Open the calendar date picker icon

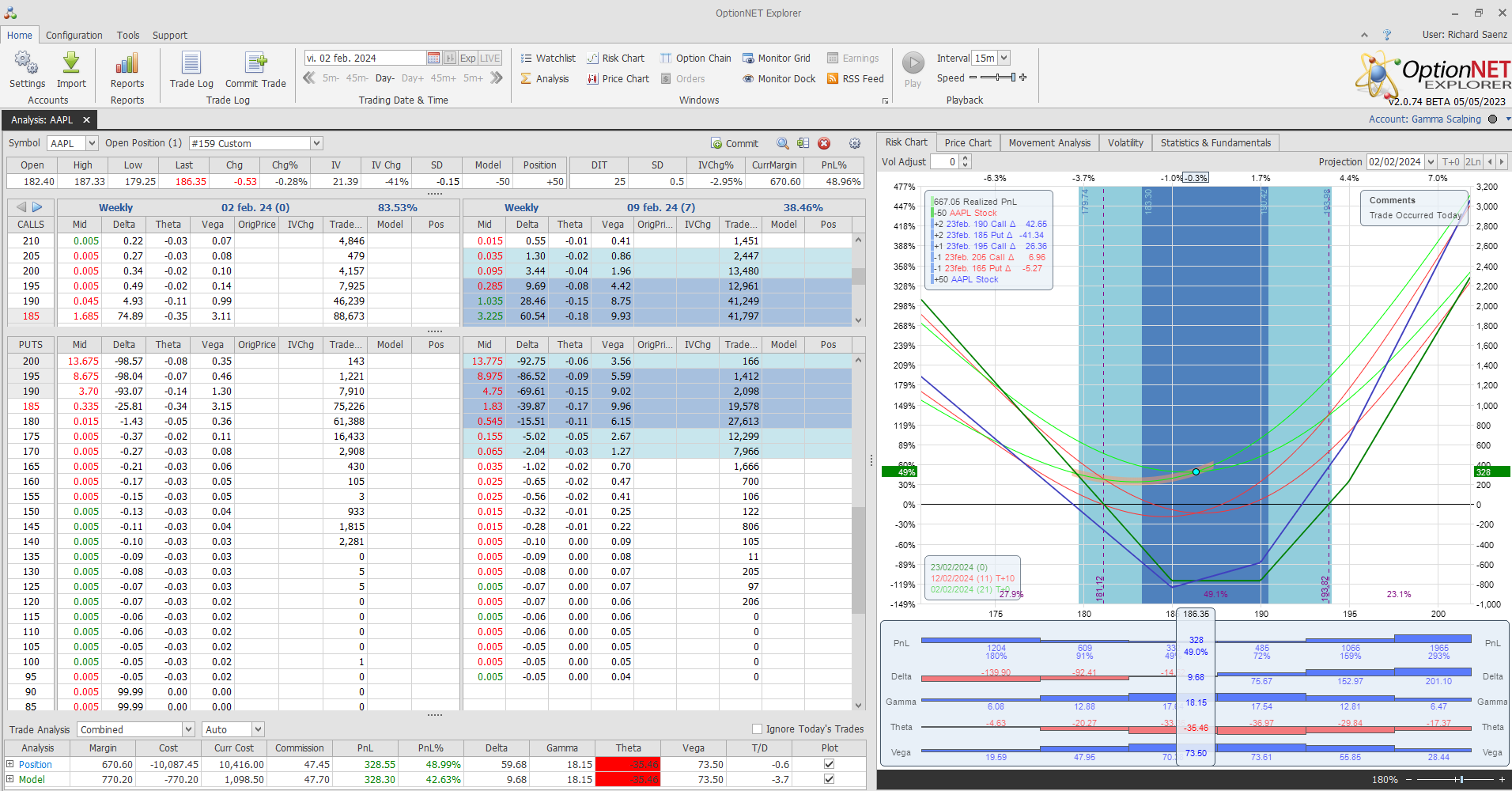point(433,58)
